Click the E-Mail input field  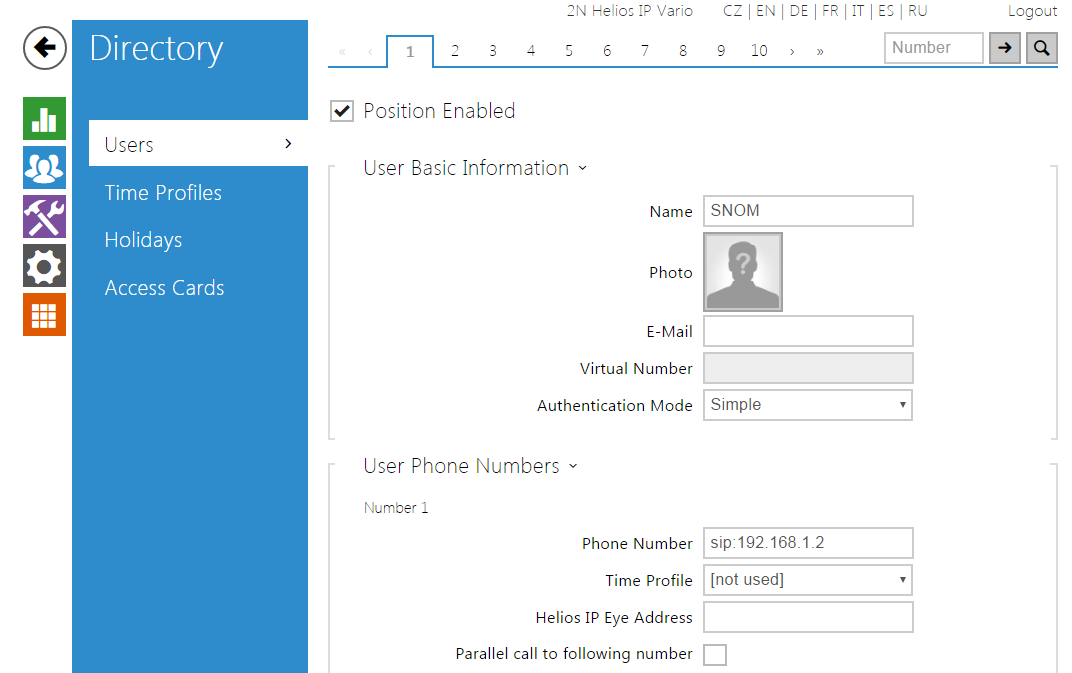coord(808,331)
